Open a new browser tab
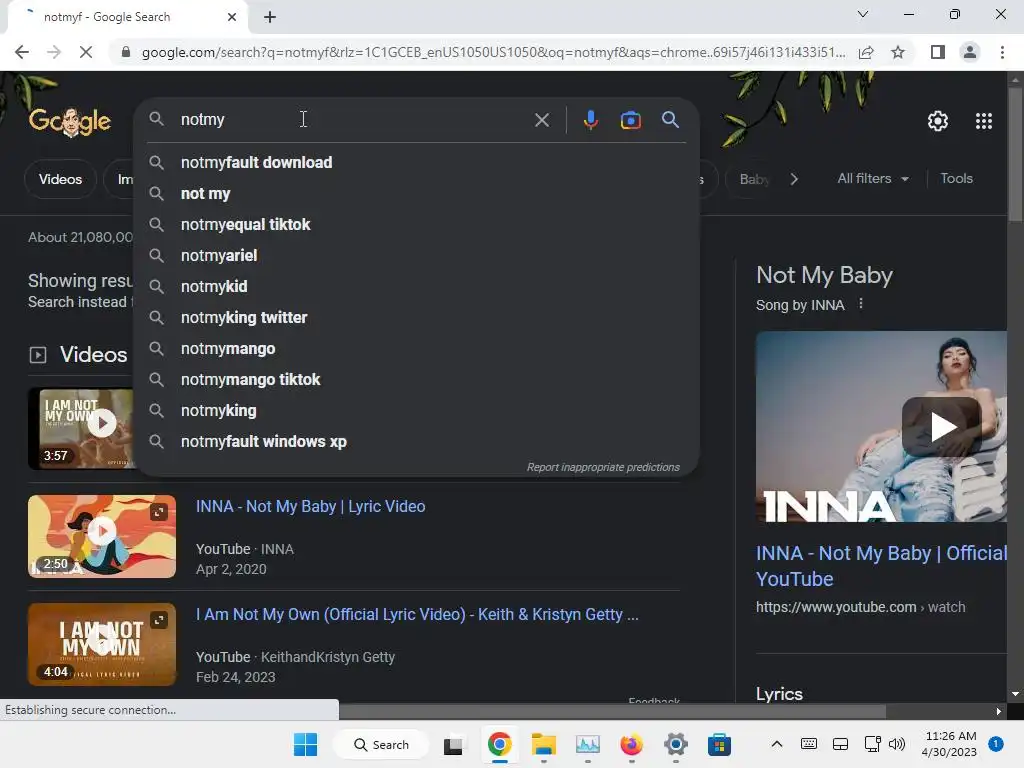Image resolution: width=1024 pixels, height=768 pixels. [x=270, y=17]
